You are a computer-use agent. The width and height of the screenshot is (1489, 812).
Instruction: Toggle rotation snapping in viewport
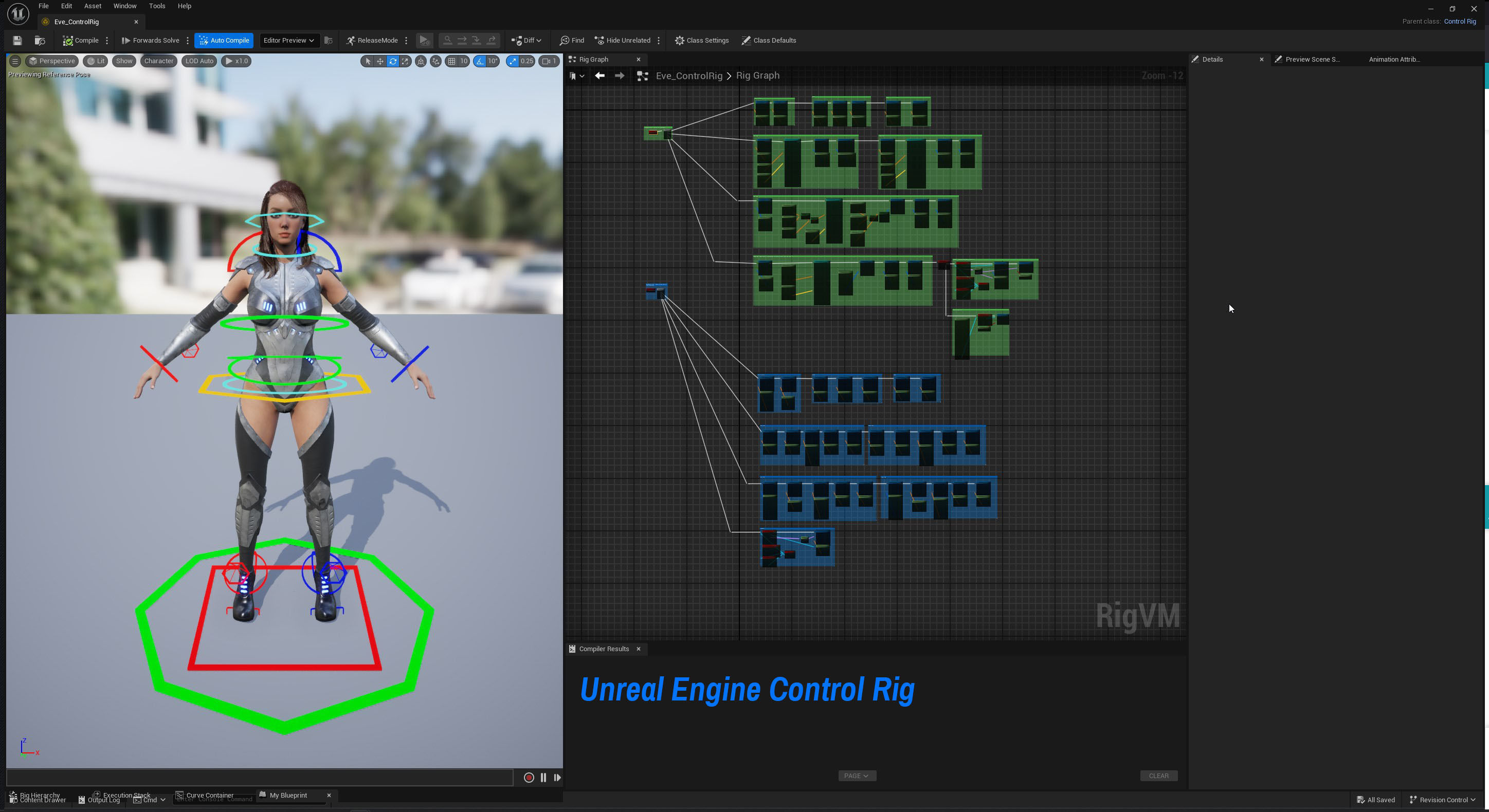click(480, 61)
